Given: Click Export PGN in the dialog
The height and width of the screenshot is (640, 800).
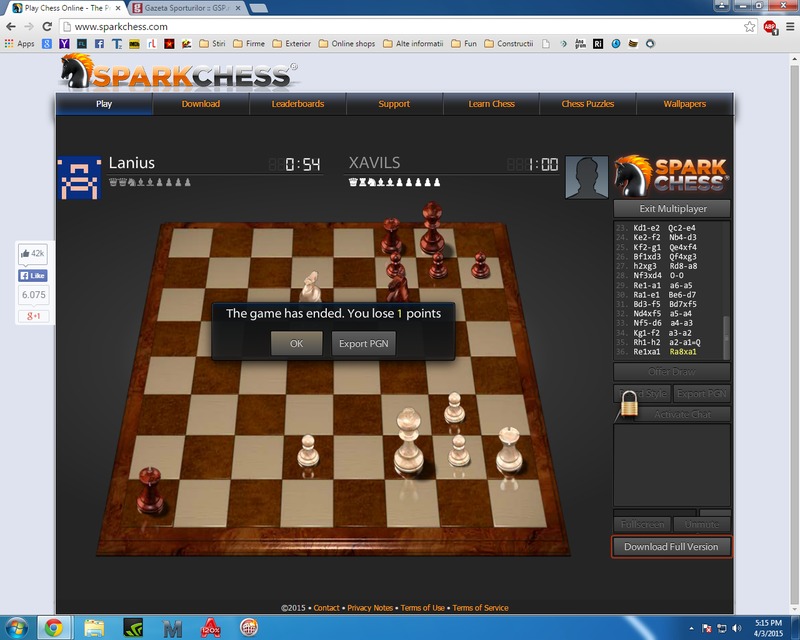Looking at the screenshot, I should pos(363,343).
